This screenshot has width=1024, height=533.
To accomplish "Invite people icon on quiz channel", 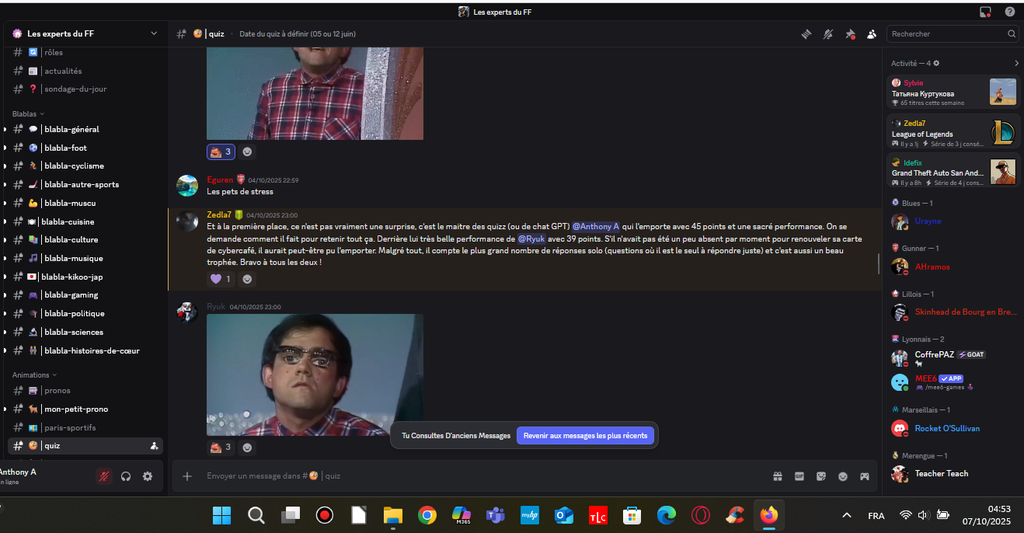I will click(x=154, y=445).
